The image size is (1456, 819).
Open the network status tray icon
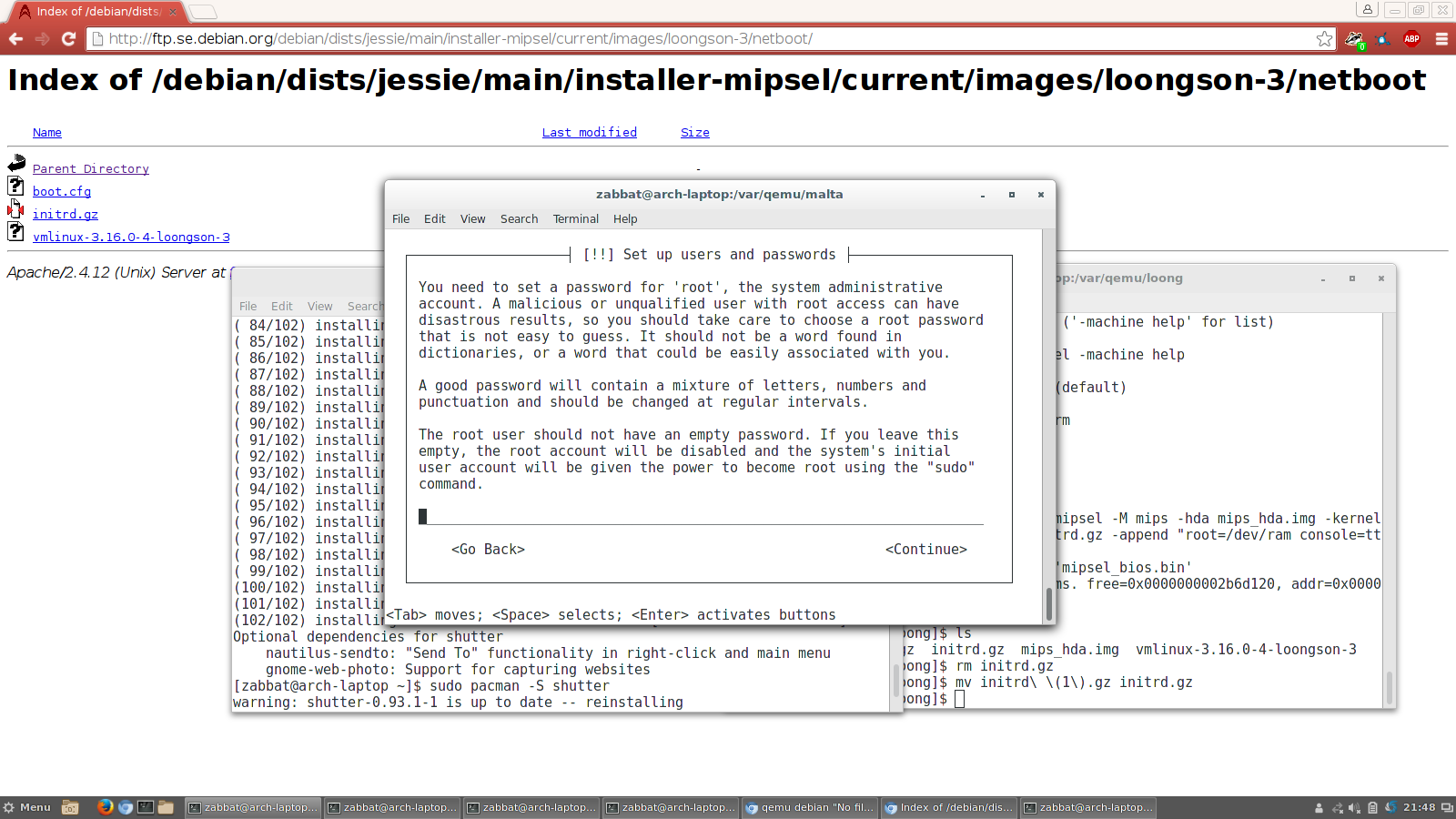1338,808
